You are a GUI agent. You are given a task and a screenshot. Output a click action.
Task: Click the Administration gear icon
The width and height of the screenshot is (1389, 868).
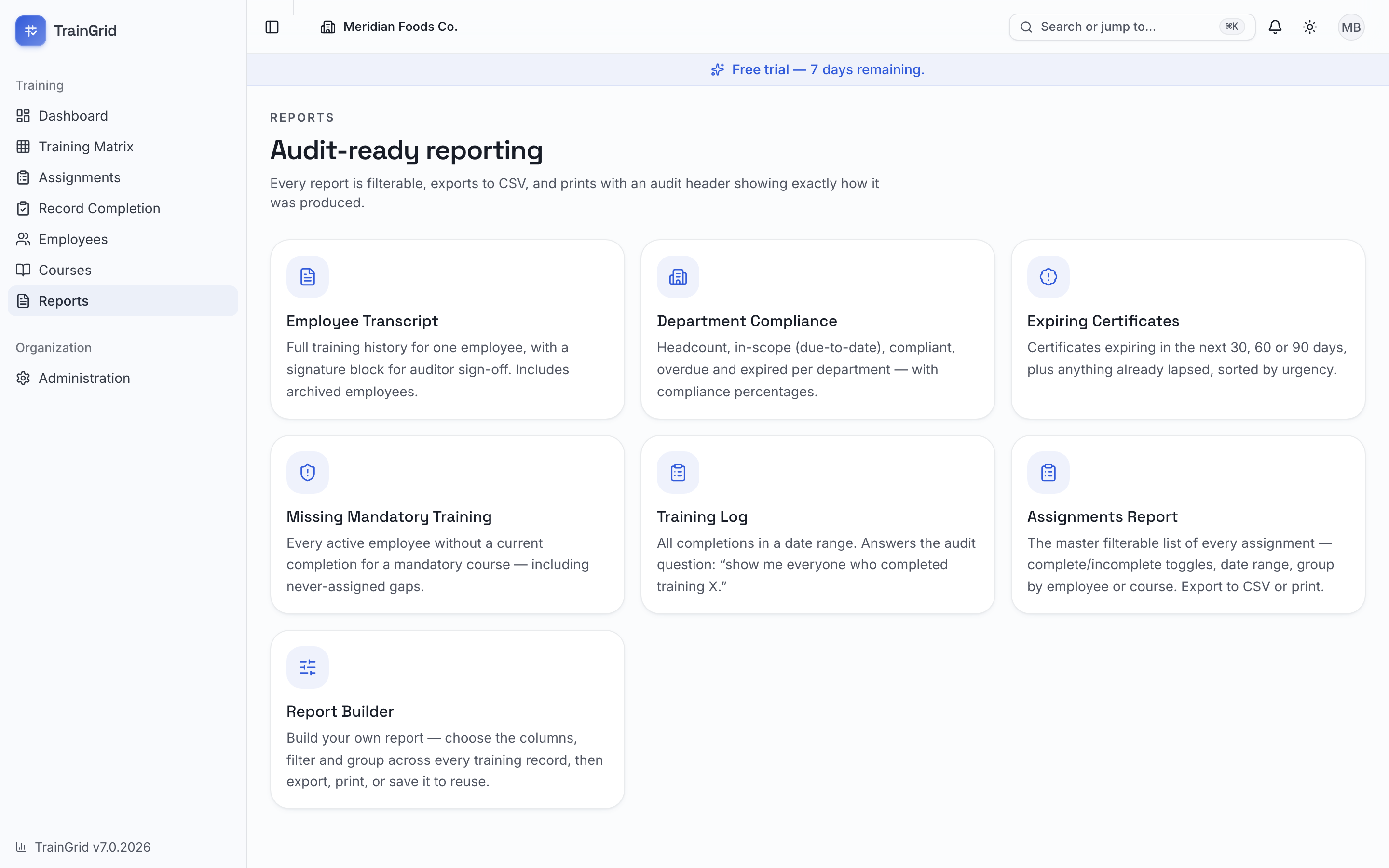[x=23, y=379]
